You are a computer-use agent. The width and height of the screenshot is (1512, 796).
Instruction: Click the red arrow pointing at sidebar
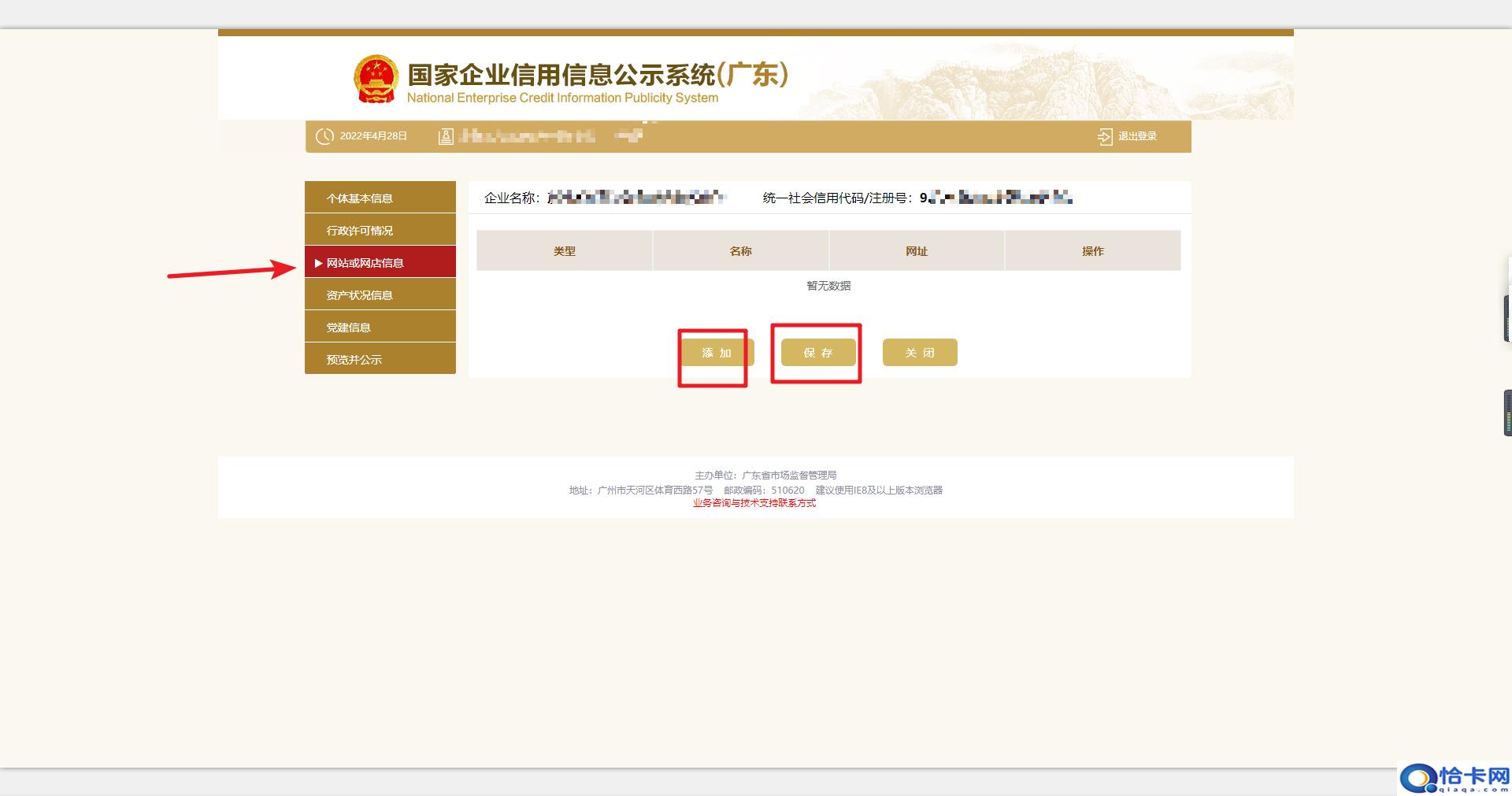tap(228, 271)
